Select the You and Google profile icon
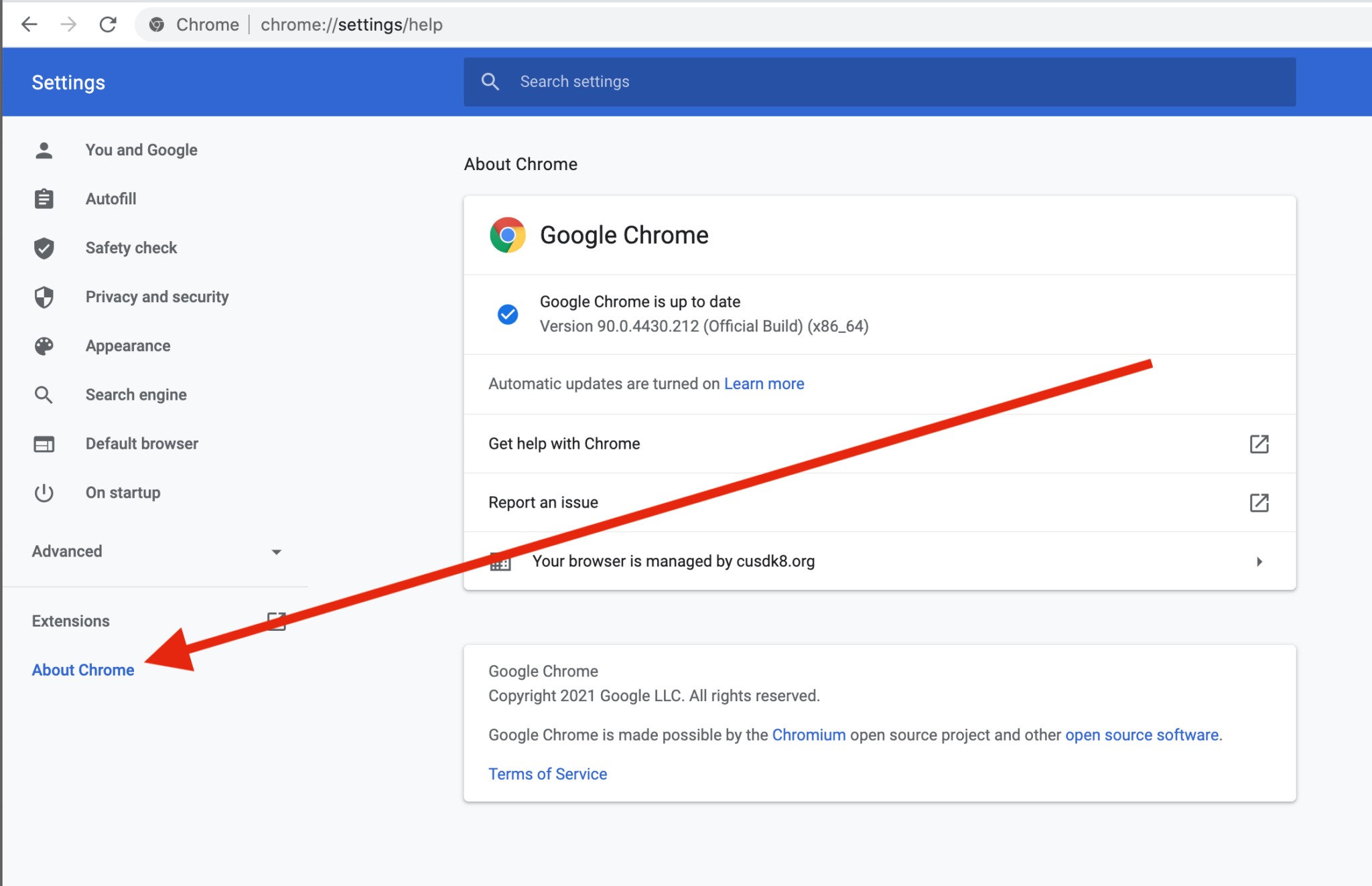The height and width of the screenshot is (886, 1372). [x=44, y=150]
